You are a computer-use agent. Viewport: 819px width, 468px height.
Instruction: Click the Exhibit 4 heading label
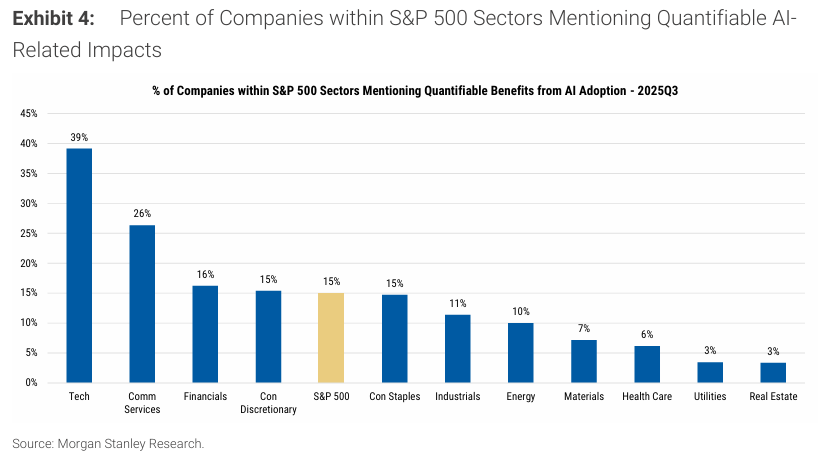53,19
